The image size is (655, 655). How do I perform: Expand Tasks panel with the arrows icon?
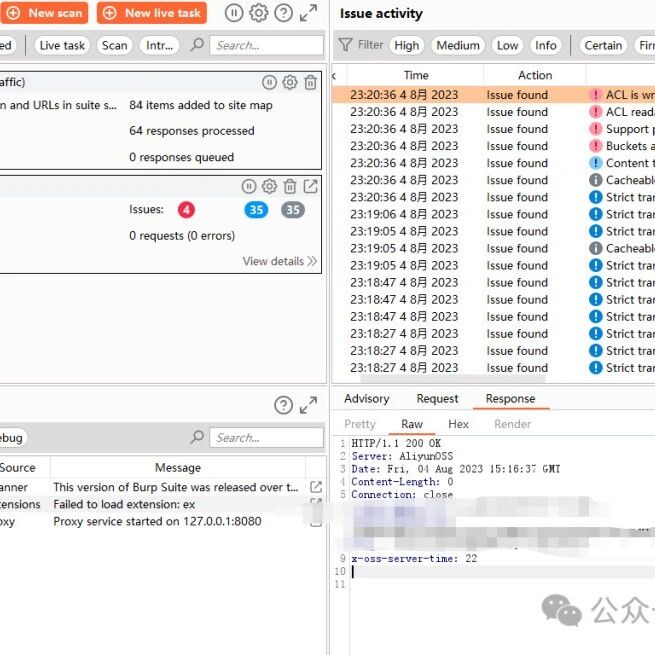click(x=308, y=13)
